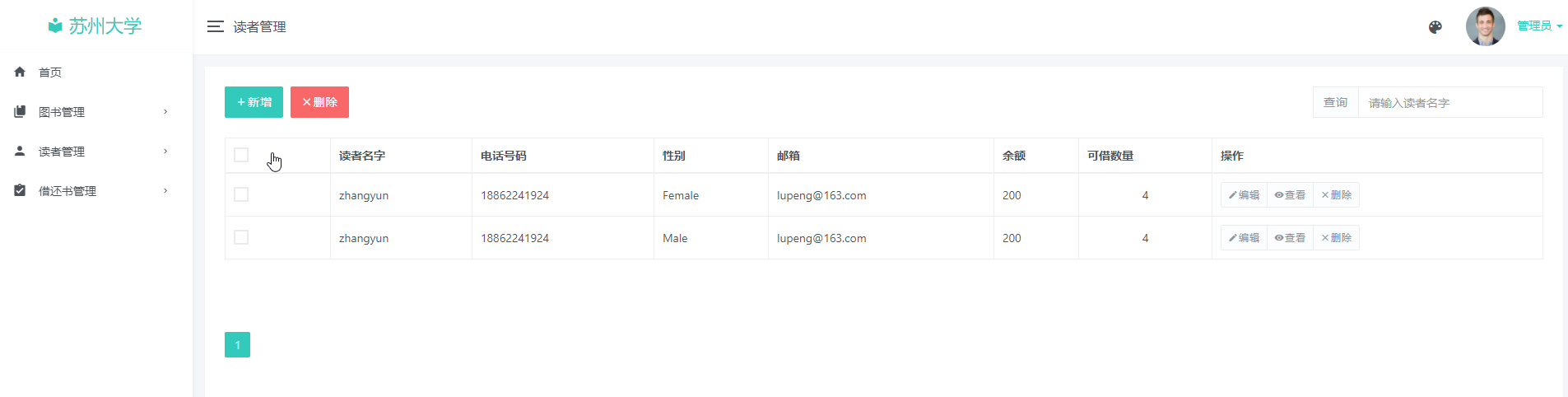This screenshot has height=397, width=1568.
Task: Click the green 新增 button
Action: pos(254,102)
